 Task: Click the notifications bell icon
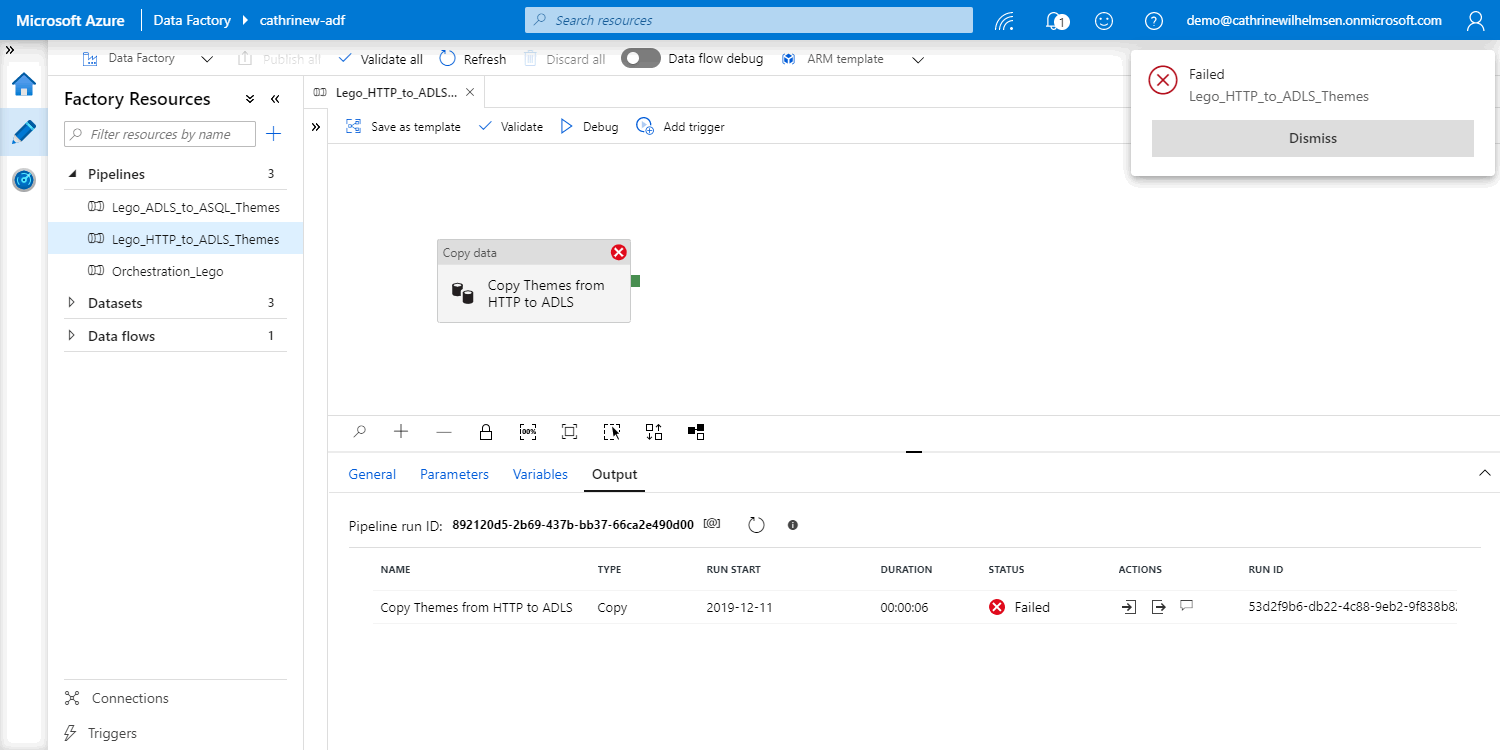tap(1056, 20)
